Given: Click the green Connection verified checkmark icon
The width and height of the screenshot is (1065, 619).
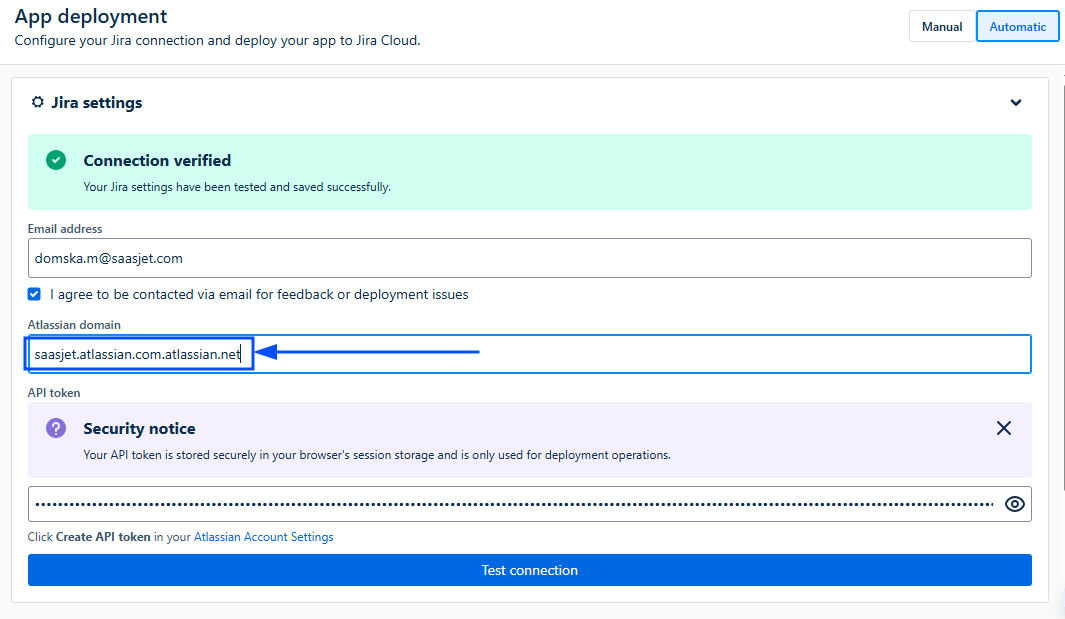Looking at the screenshot, I should [56, 160].
